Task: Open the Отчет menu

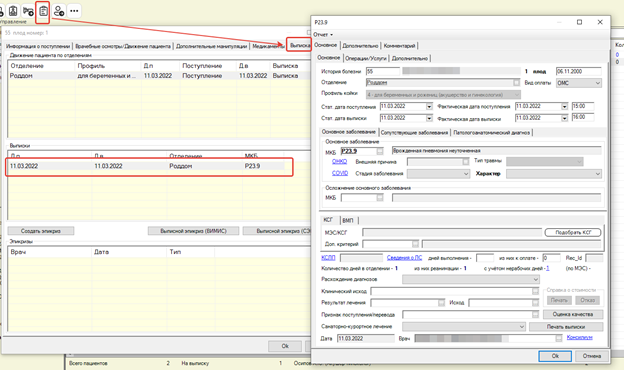Action: [323, 35]
